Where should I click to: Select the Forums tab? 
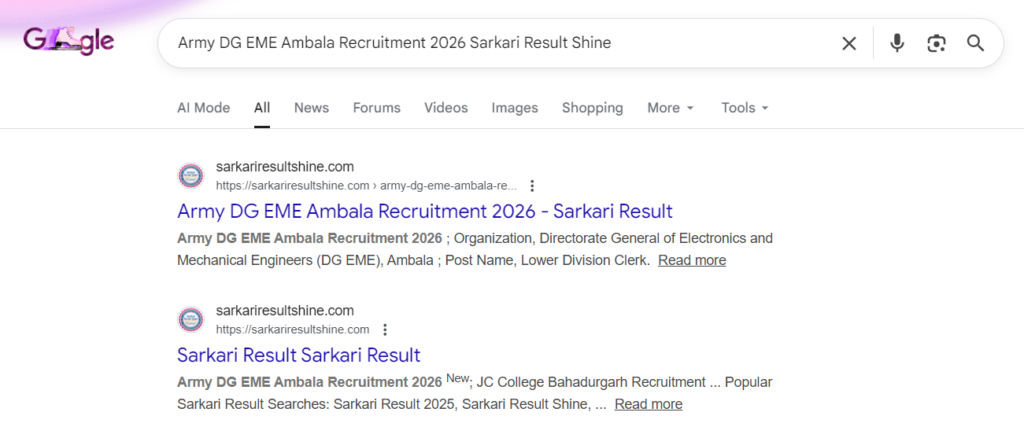click(x=376, y=108)
